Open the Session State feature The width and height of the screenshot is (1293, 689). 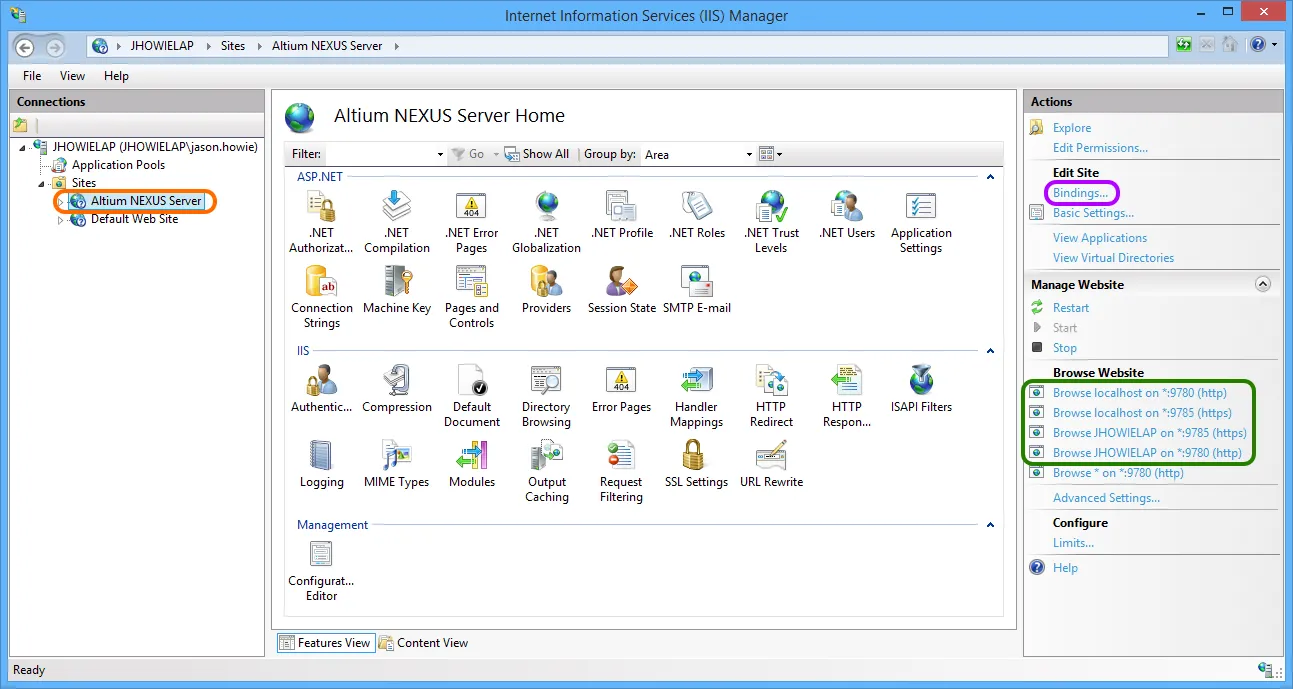tap(621, 290)
